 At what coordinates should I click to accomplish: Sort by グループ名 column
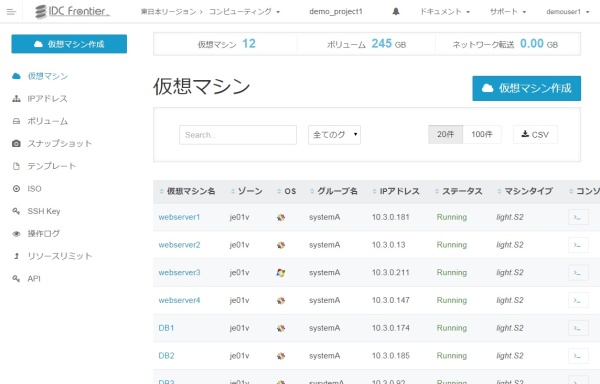tap(334, 191)
